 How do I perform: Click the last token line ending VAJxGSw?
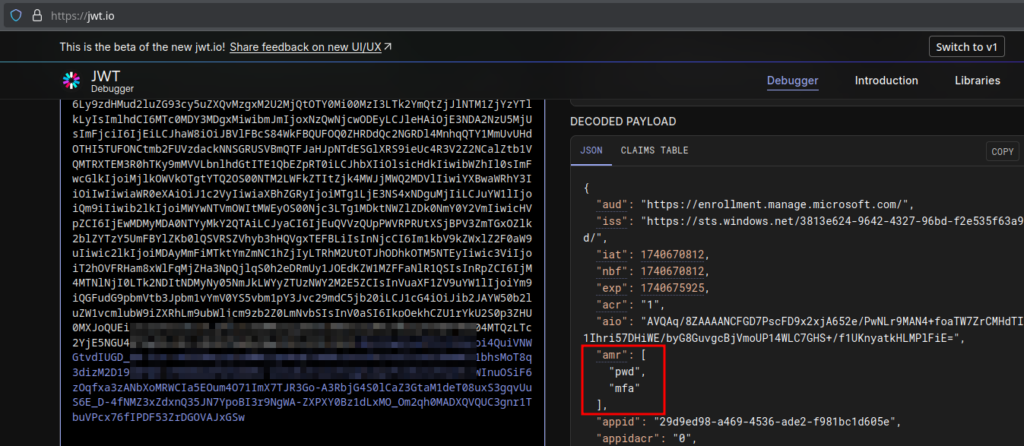(159, 417)
